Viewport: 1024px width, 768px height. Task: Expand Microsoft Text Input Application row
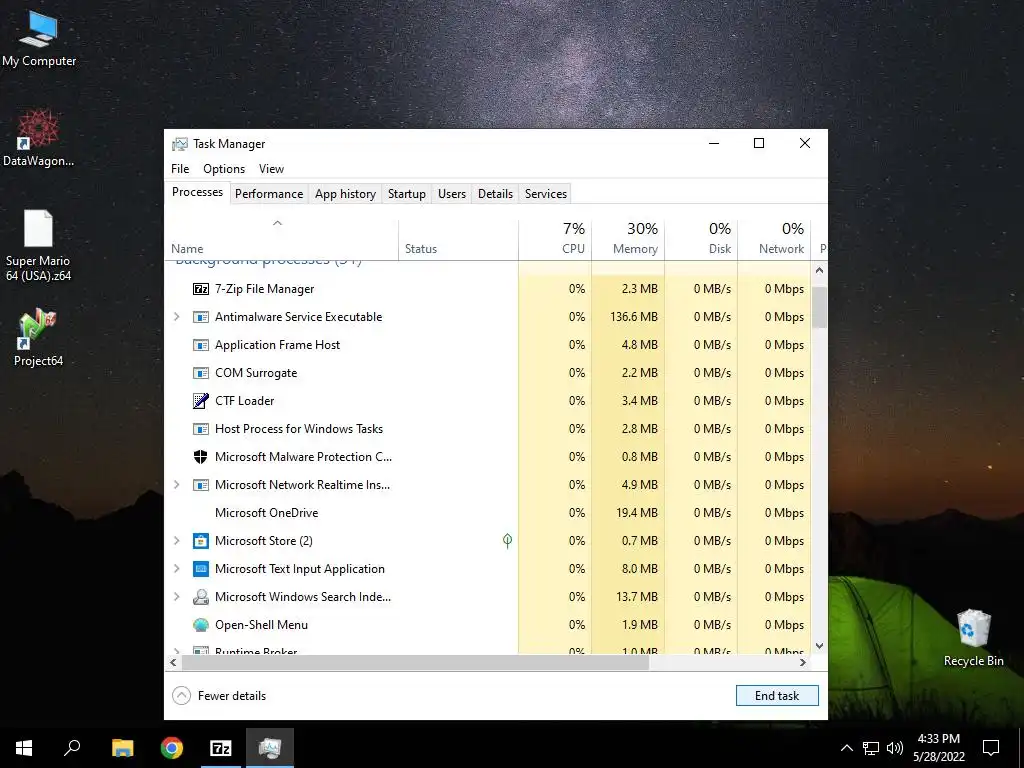click(176, 569)
